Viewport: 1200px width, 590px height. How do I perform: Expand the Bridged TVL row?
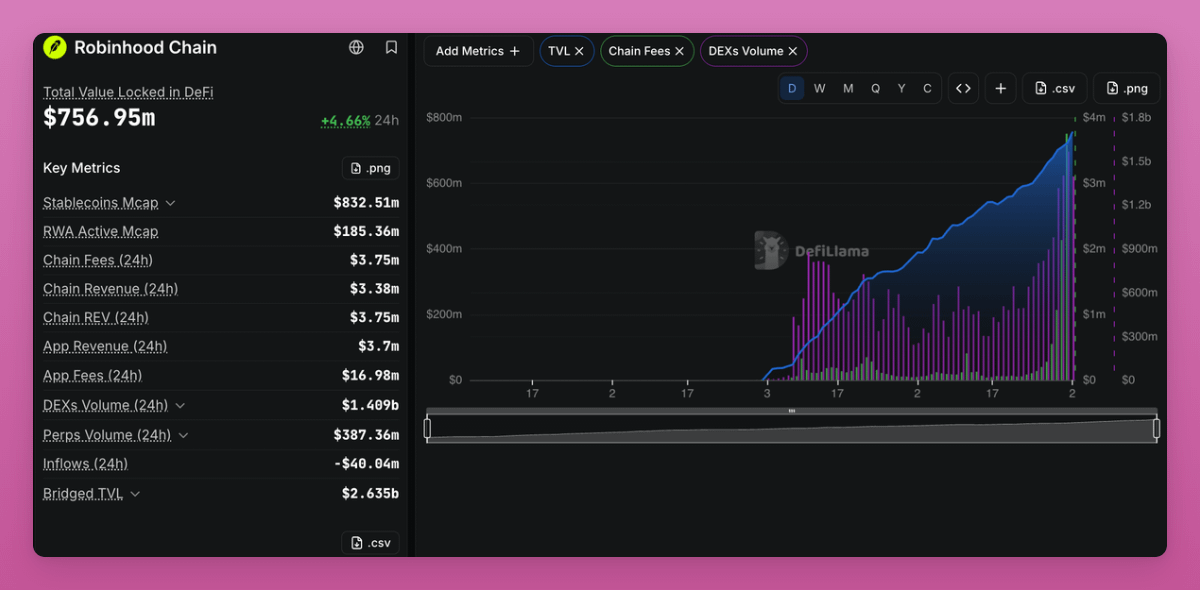click(x=135, y=494)
